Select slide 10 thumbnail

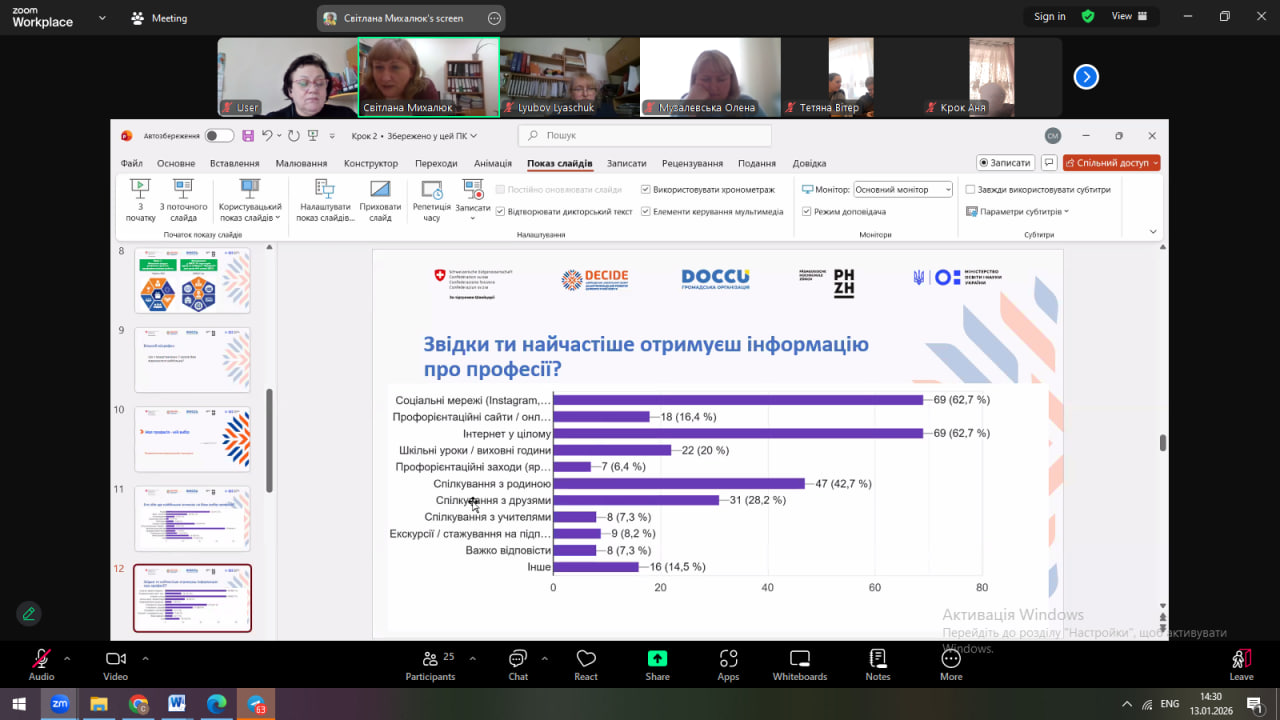click(x=192, y=439)
